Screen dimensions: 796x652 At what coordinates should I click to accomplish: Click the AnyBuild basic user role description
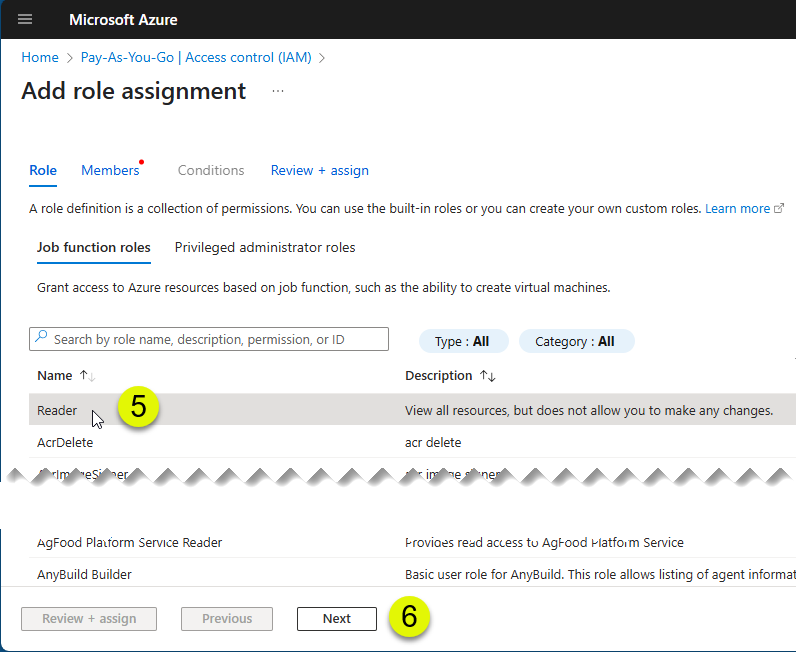click(x=600, y=575)
